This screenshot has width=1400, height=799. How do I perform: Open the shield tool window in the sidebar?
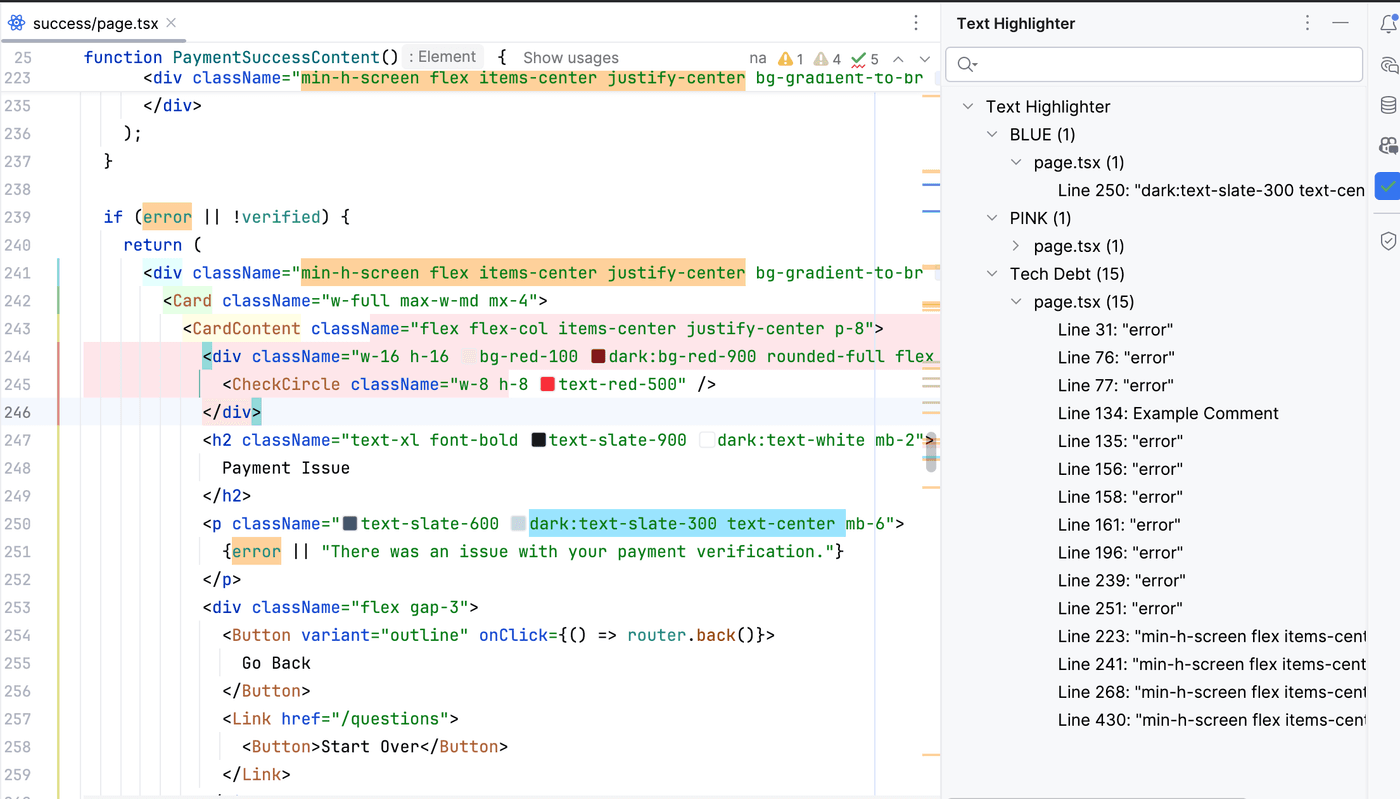[1388, 241]
